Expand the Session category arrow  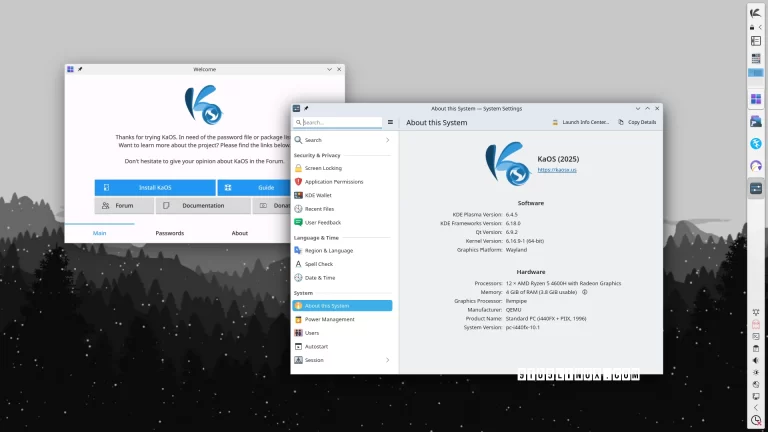[x=387, y=360]
